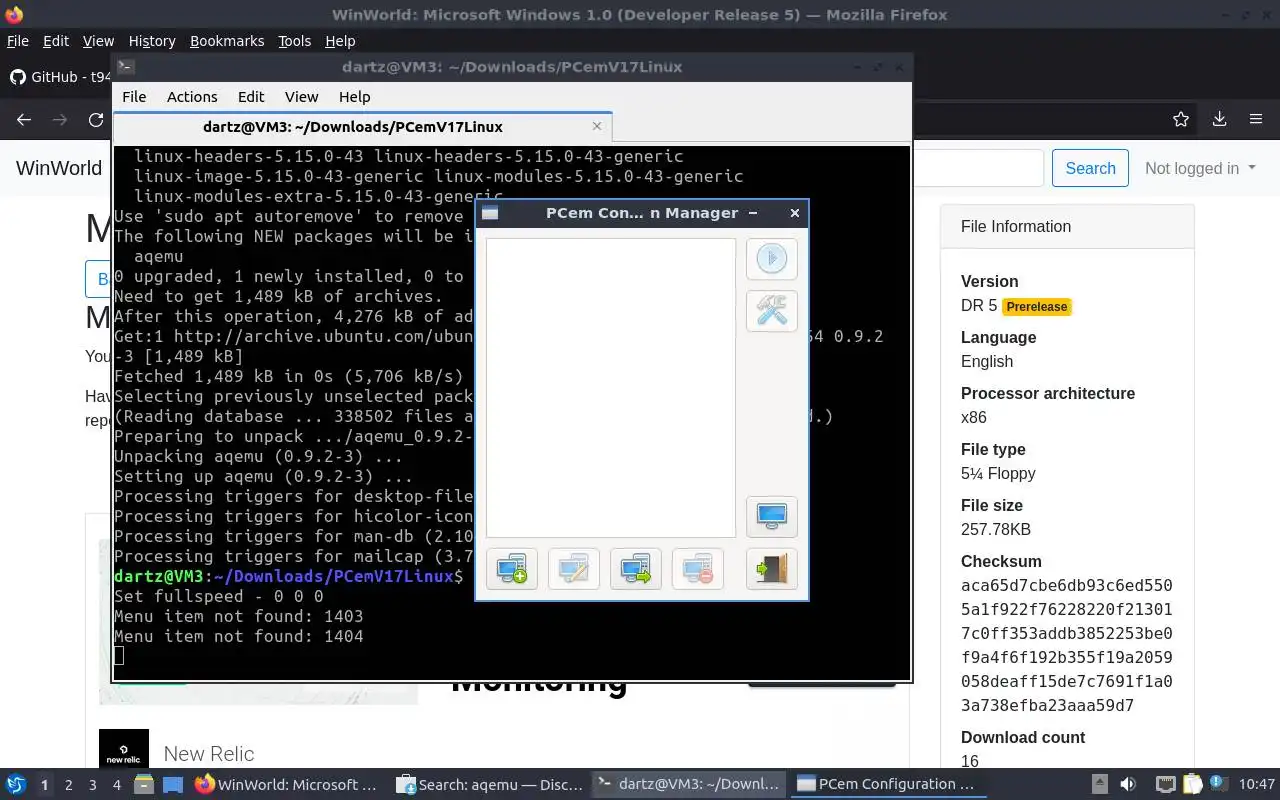Open terminal Edit menu

coord(251,97)
